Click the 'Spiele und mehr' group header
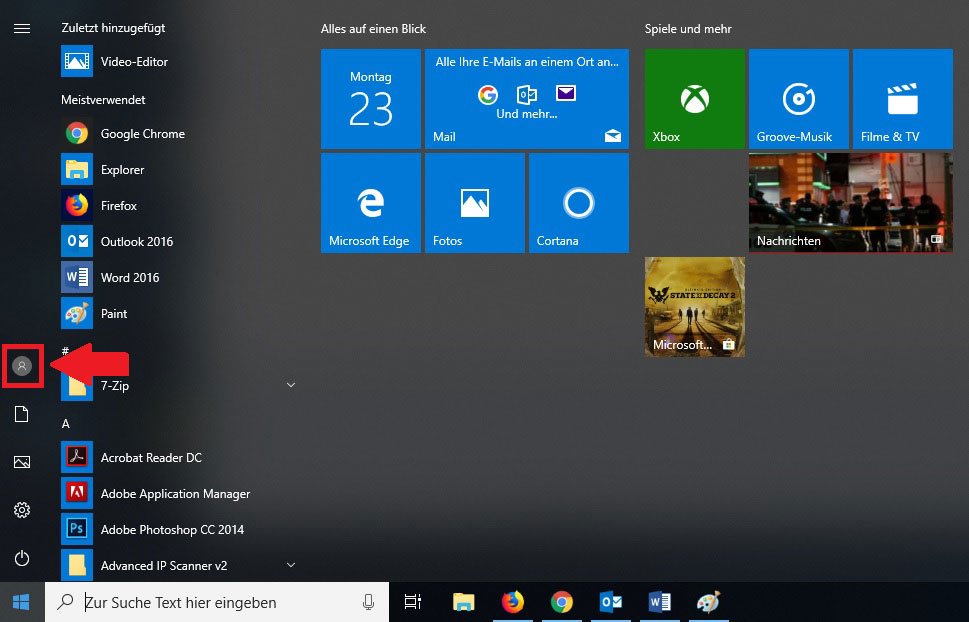The width and height of the screenshot is (969, 622). [x=688, y=29]
